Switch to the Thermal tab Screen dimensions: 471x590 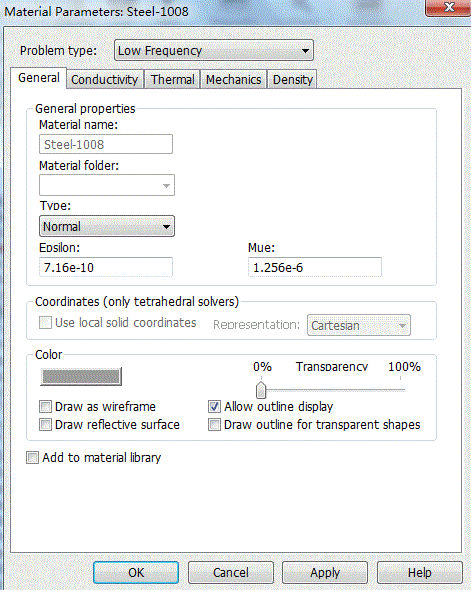point(173,79)
